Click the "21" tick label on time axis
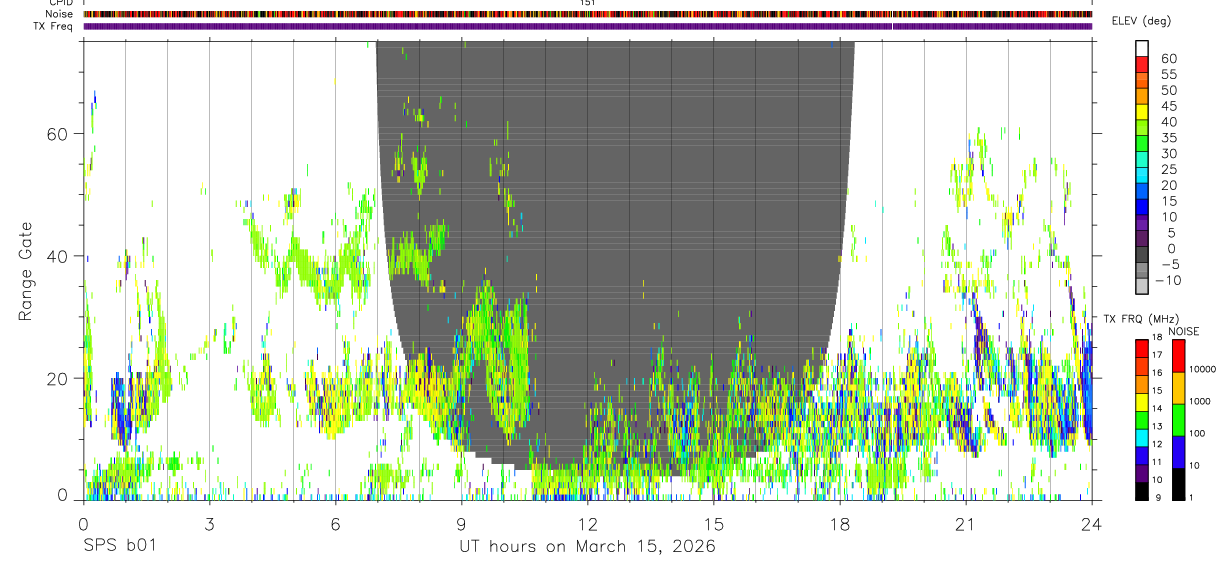 coord(966,523)
